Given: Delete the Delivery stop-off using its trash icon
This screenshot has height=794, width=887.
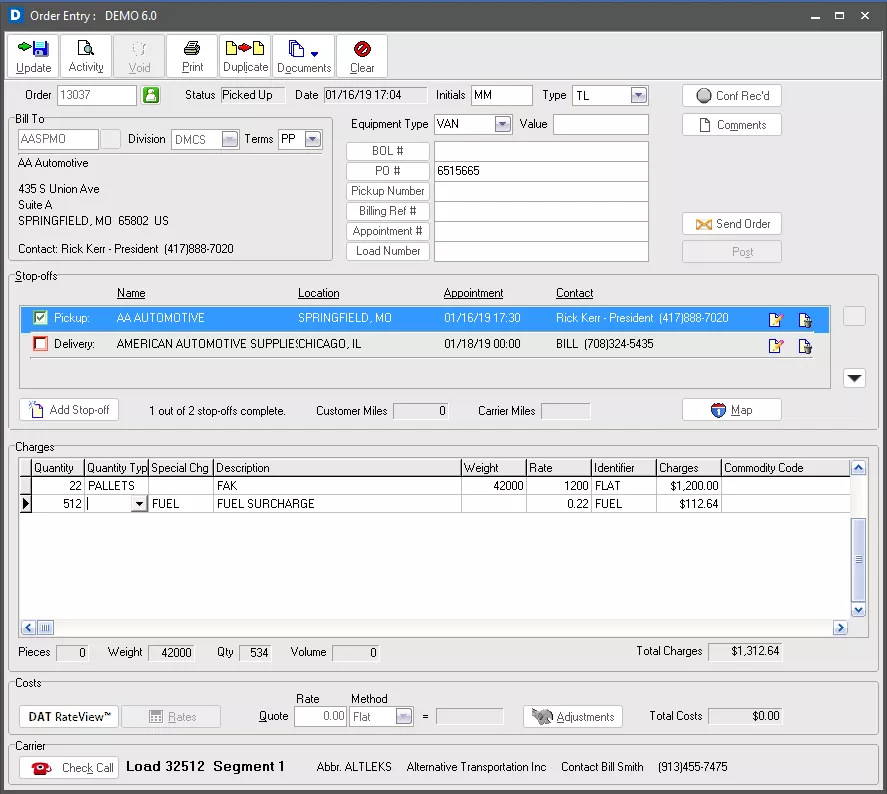Looking at the screenshot, I should 805,345.
